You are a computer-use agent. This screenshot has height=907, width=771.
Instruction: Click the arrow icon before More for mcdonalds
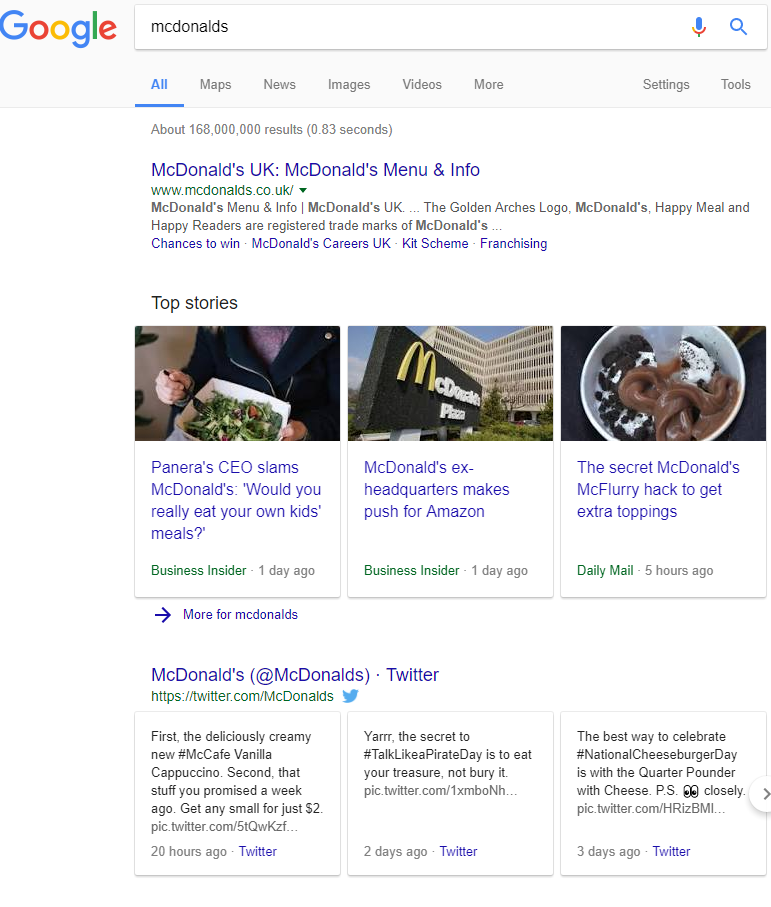pos(163,614)
